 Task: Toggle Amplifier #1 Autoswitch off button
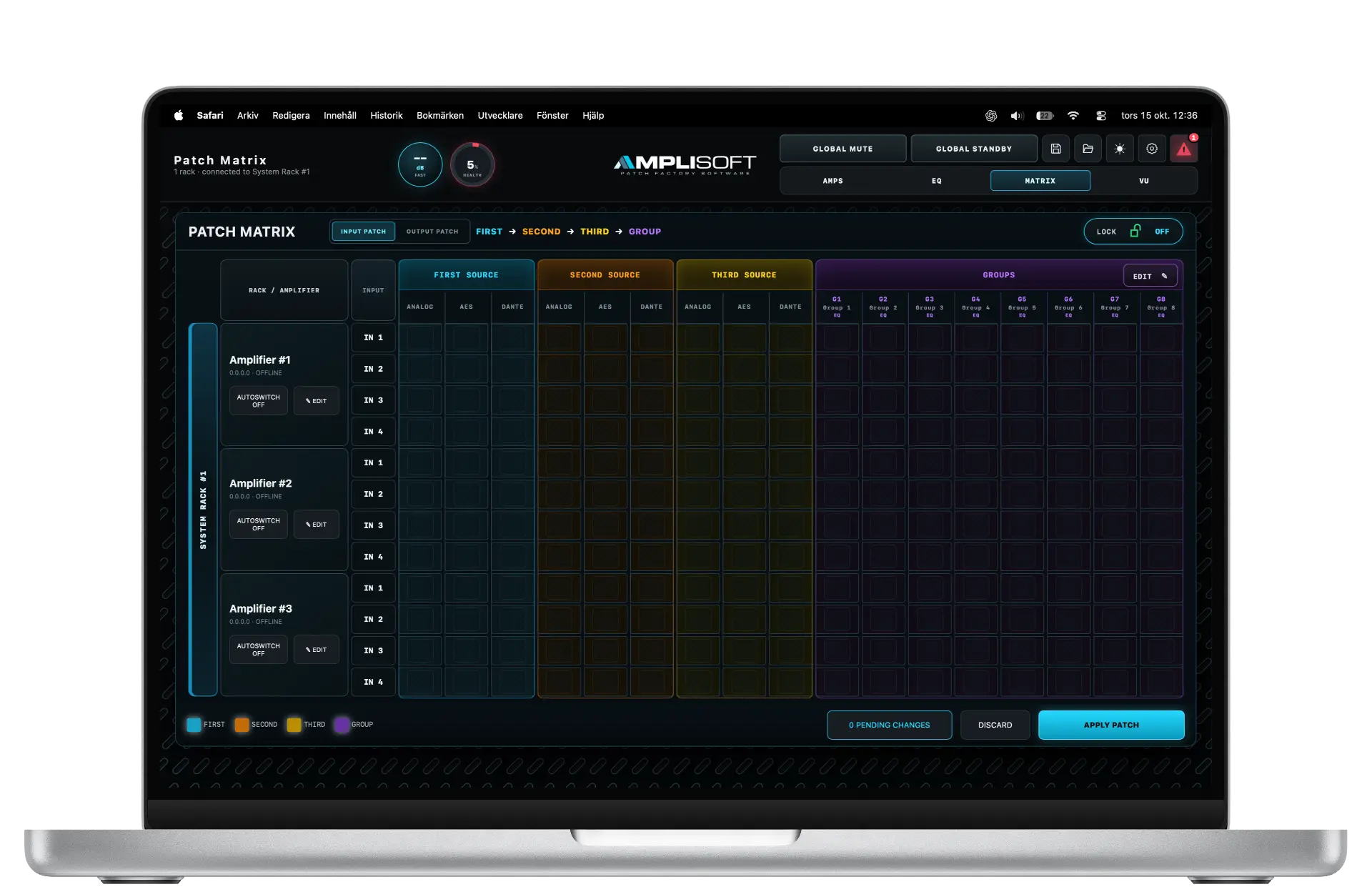[x=259, y=401]
